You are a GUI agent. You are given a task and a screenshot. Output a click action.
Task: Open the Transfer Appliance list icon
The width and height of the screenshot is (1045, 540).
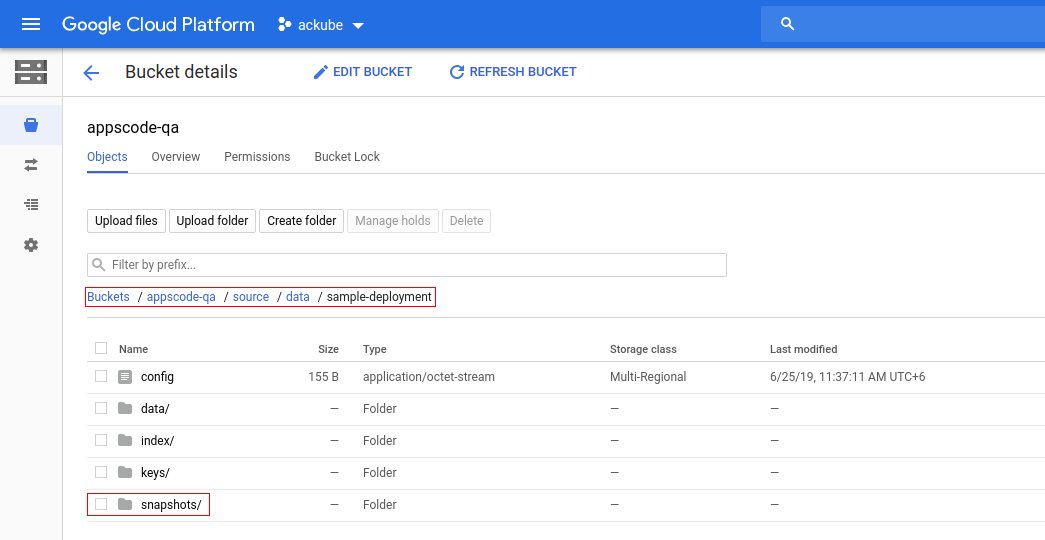click(31, 204)
